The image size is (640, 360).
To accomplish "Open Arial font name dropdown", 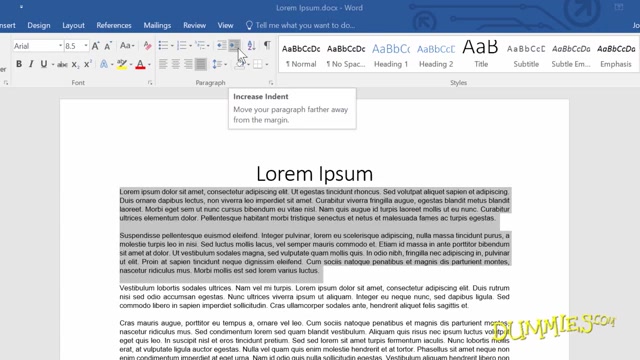I will [60, 46].
